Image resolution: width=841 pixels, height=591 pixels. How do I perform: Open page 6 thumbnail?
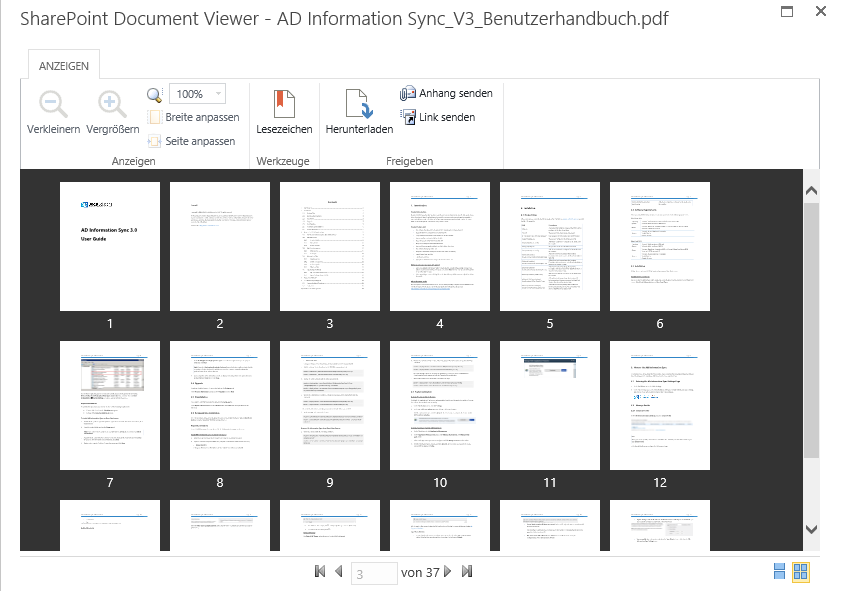tap(660, 246)
